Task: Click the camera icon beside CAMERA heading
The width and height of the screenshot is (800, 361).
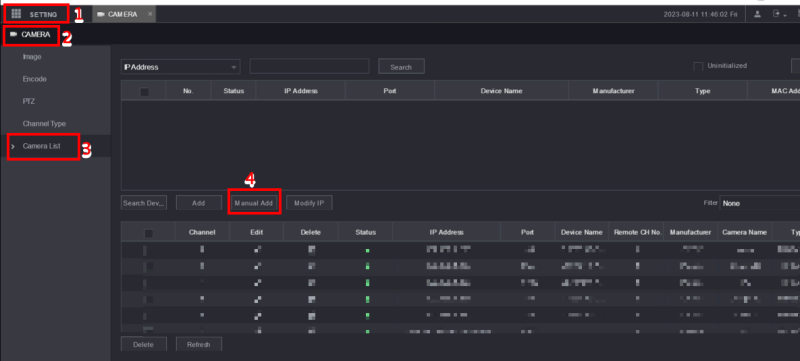Action: coord(14,35)
